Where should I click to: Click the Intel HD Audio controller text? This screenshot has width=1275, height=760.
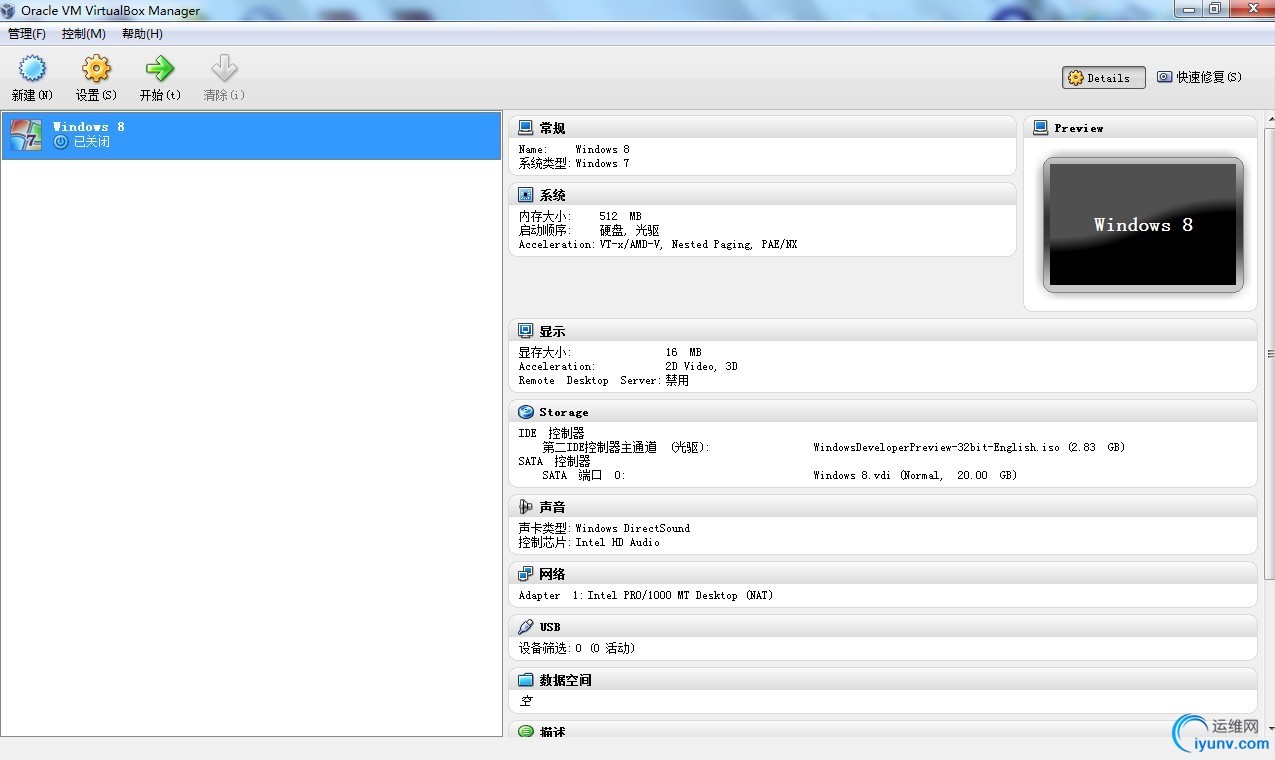click(x=617, y=542)
